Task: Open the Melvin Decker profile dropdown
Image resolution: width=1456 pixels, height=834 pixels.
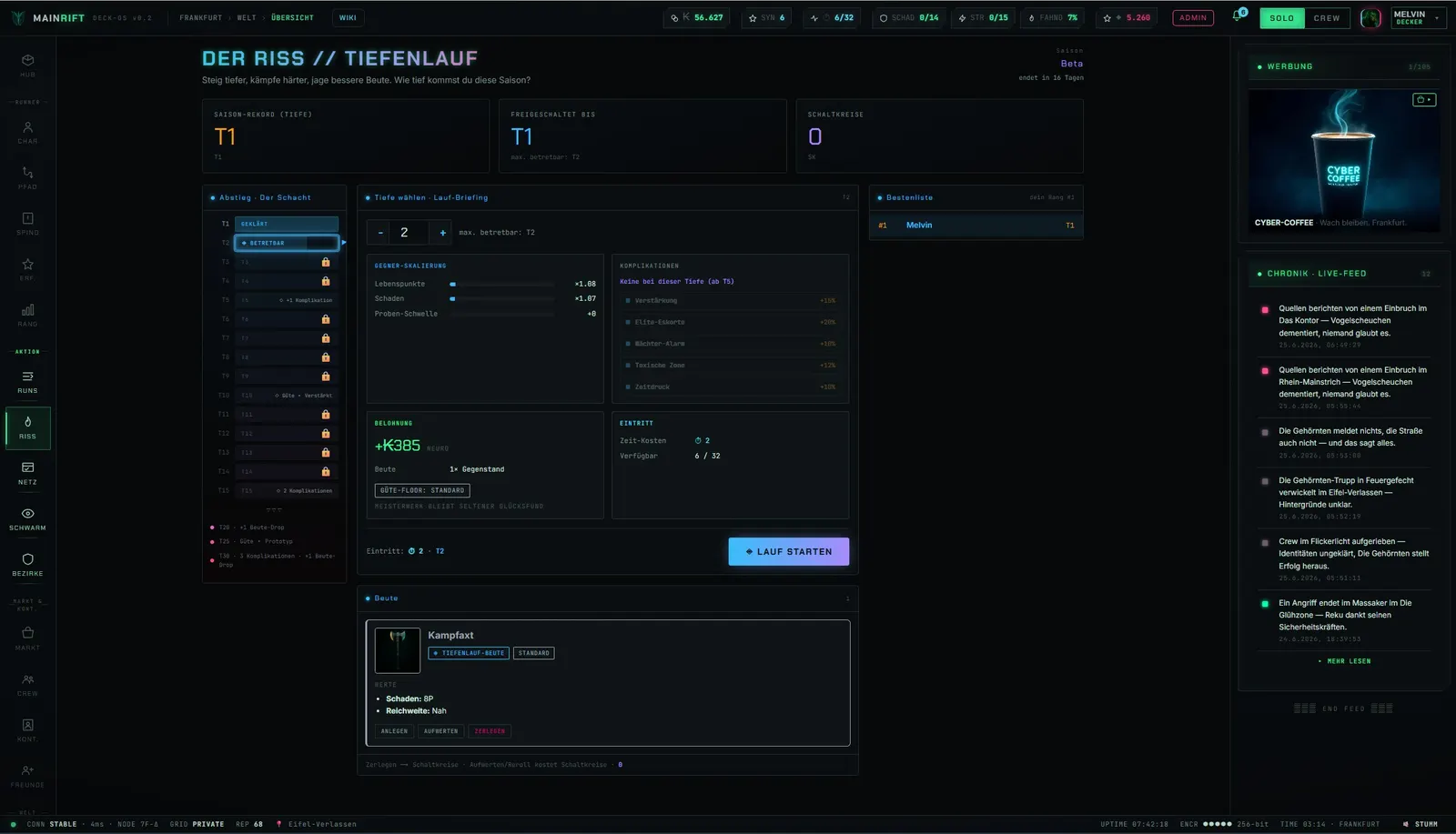Action: 1418,17
